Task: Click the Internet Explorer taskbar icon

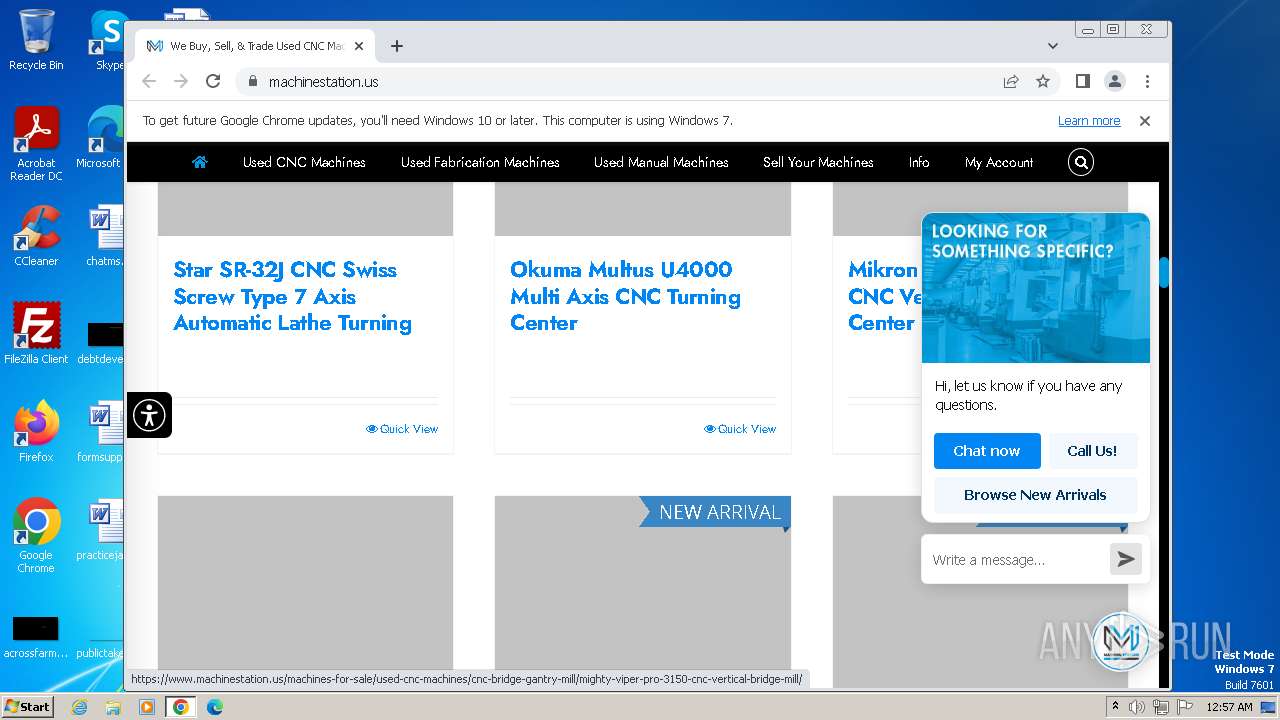Action: pyautogui.click(x=80, y=707)
